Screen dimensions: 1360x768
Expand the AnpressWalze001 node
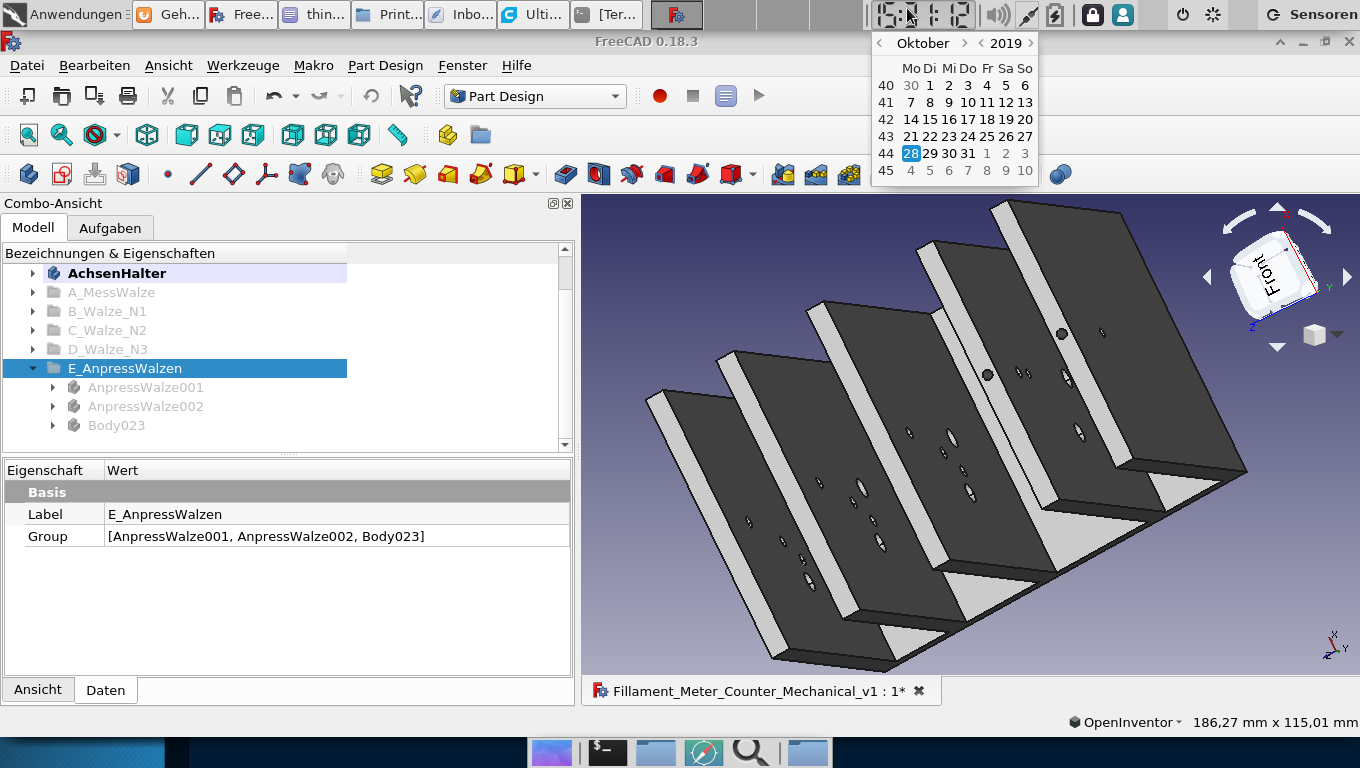pyautogui.click(x=52, y=387)
